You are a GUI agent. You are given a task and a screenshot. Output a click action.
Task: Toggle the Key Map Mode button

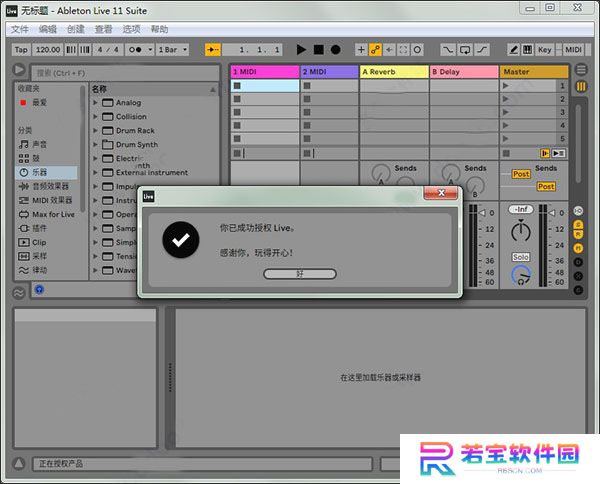coord(545,49)
